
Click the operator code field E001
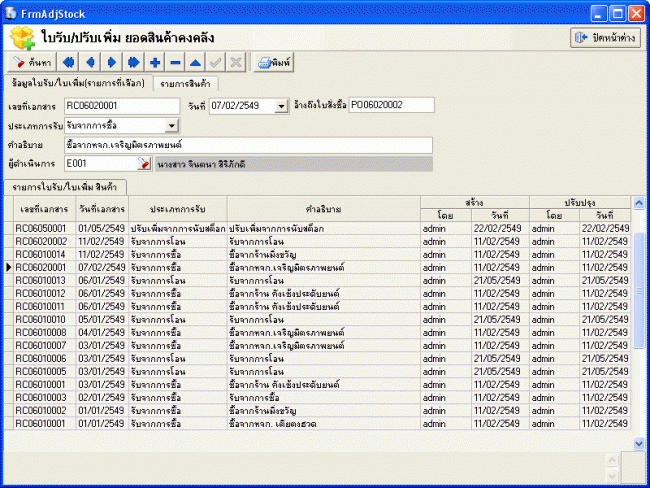tap(101, 163)
